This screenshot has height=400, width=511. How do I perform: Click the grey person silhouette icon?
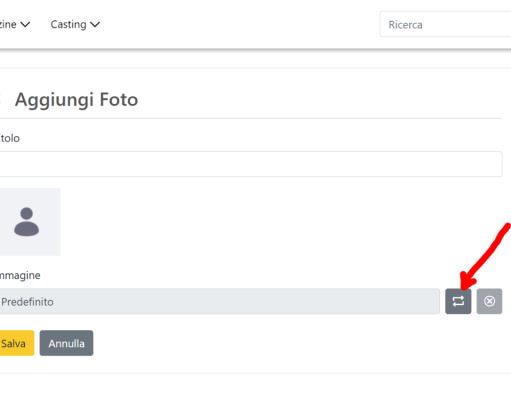click(x=26, y=222)
